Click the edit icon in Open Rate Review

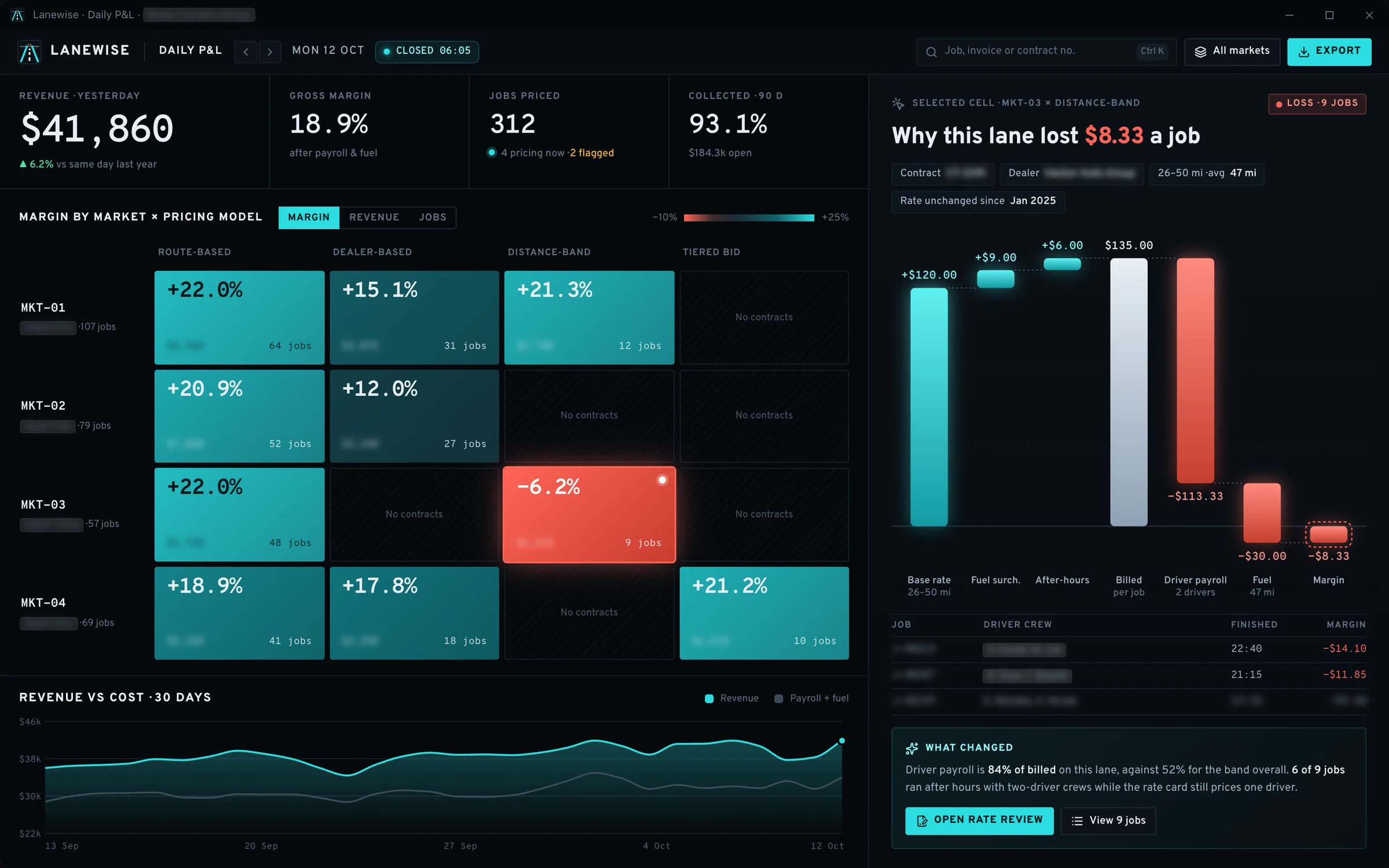click(923, 821)
